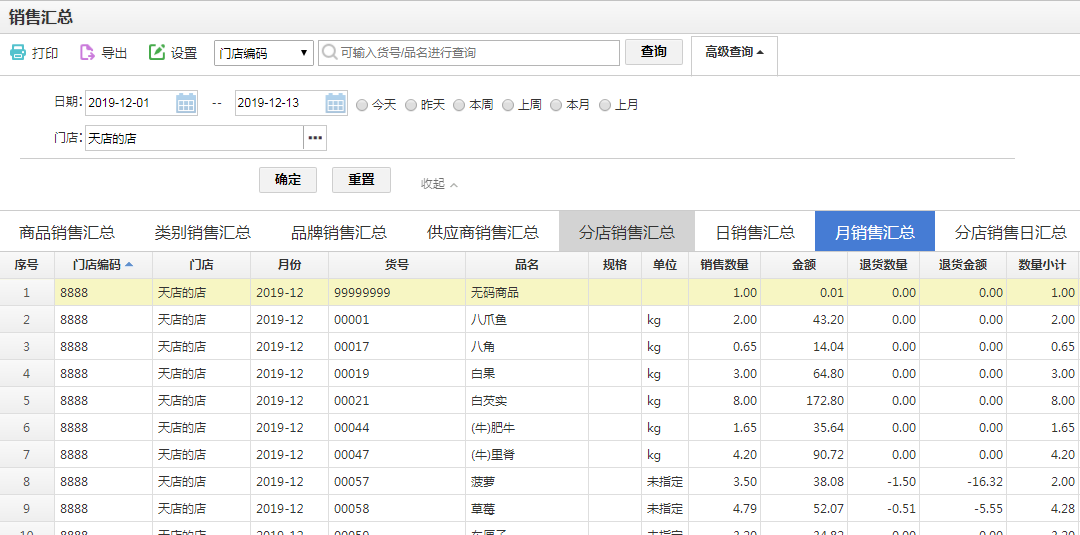Click 收起 to collapse filters
1080x535 pixels.
[x=439, y=184]
